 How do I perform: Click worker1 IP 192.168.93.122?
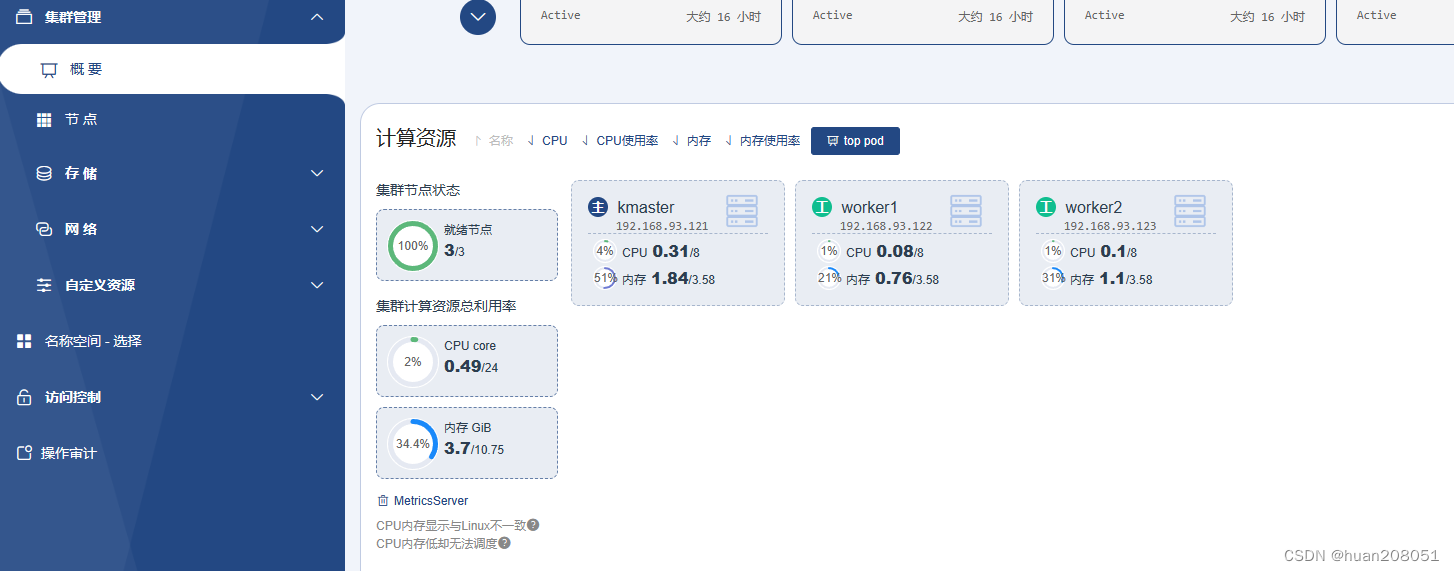point(886,226)
